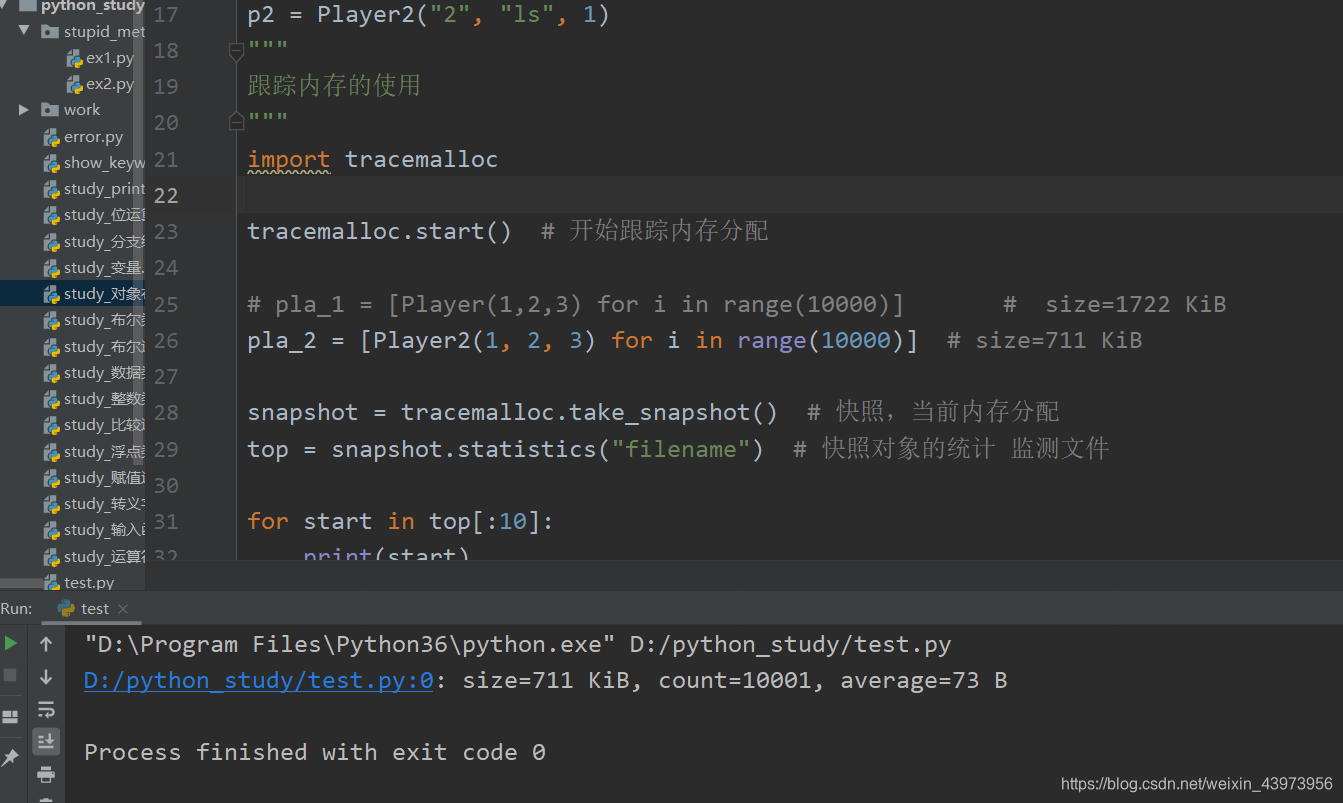This screenshot has height=803, width=1343.
Task: Rerun the test script with green arrow
Action: pyautogui.click(x=11, y=643)
